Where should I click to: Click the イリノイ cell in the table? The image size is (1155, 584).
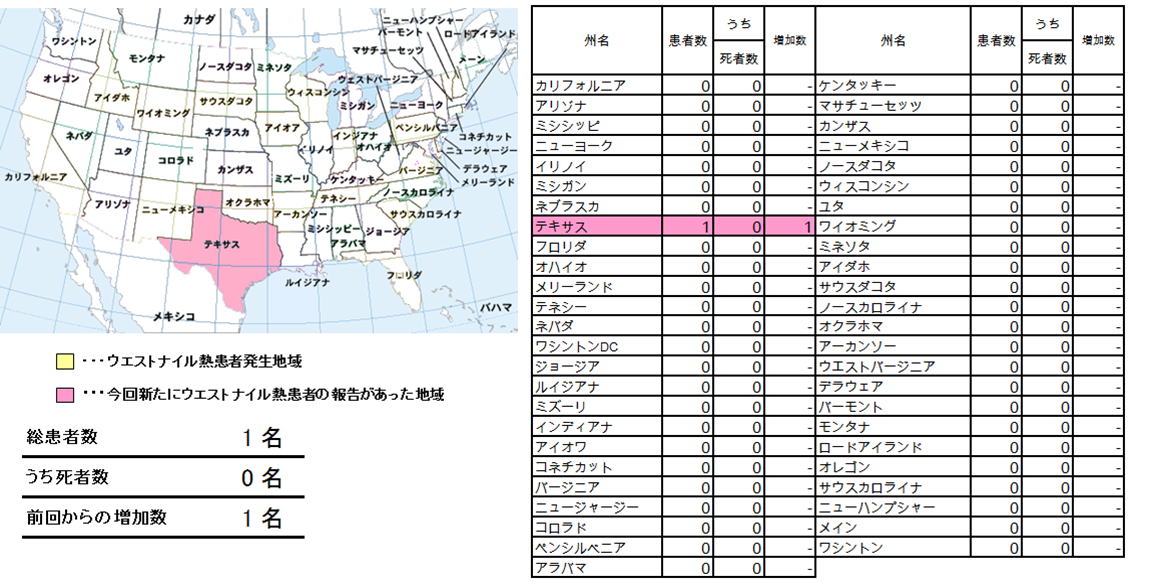tap(597, 166)
